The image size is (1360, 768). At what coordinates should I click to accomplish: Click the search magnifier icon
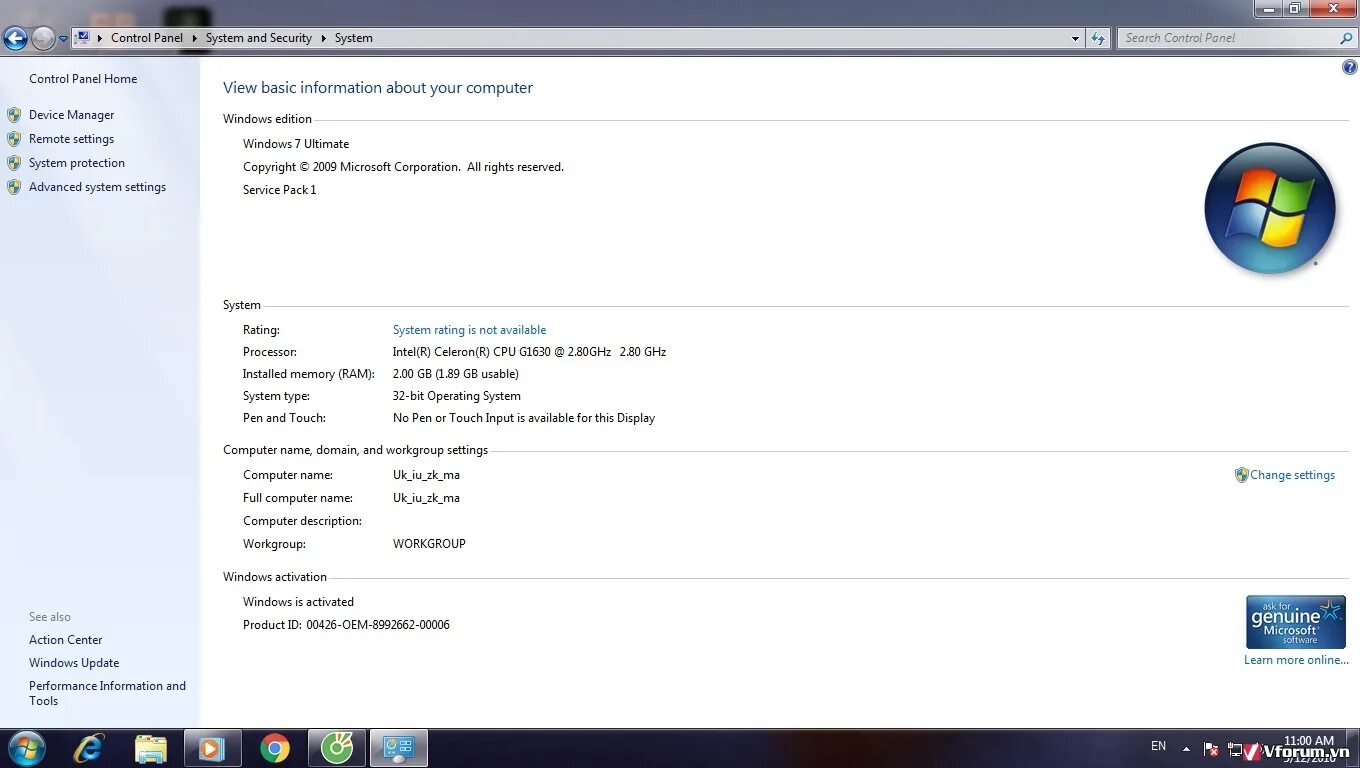point(1346,38)
